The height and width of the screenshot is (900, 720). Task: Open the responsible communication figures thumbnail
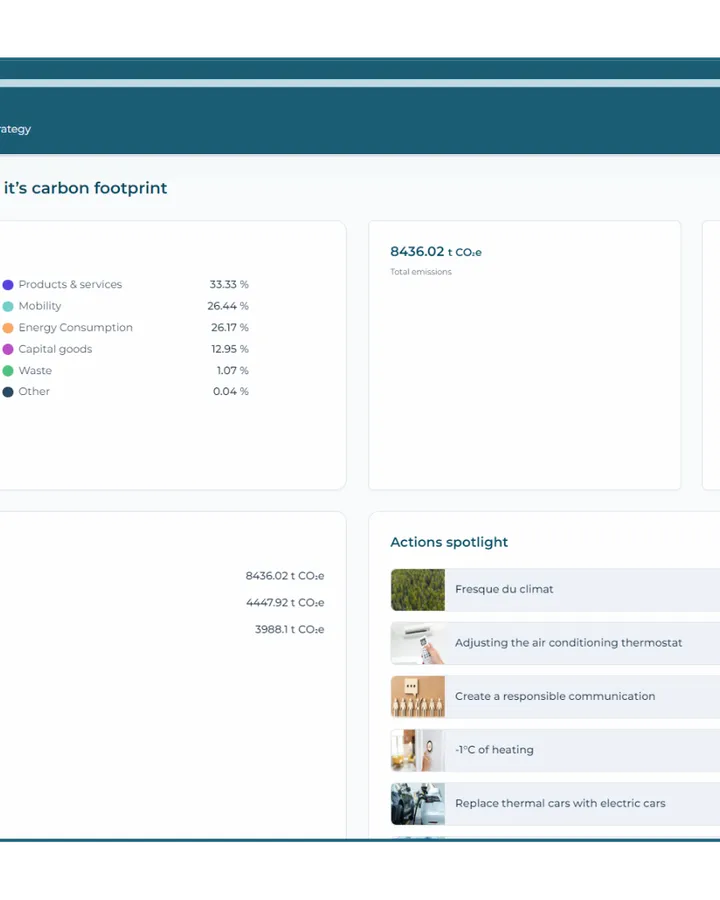pyautogui.click(x=418, y=696)
